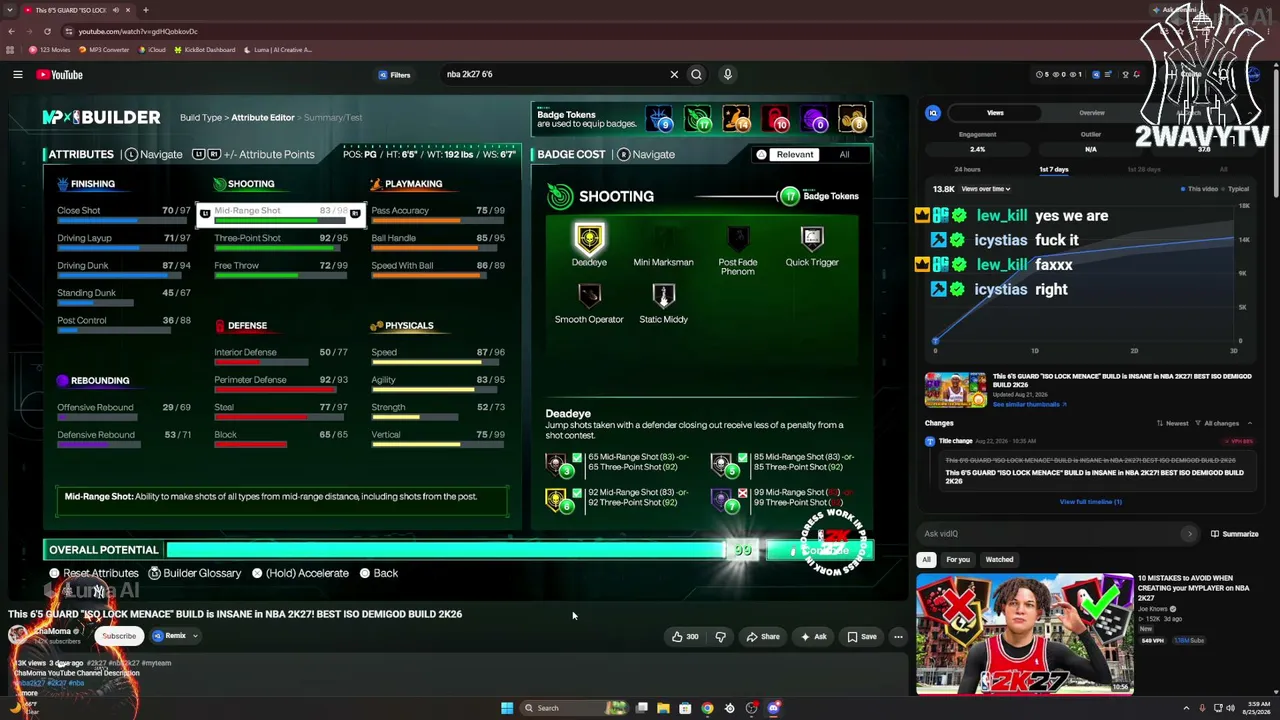Open File Explorer from the taskbar

663,708
